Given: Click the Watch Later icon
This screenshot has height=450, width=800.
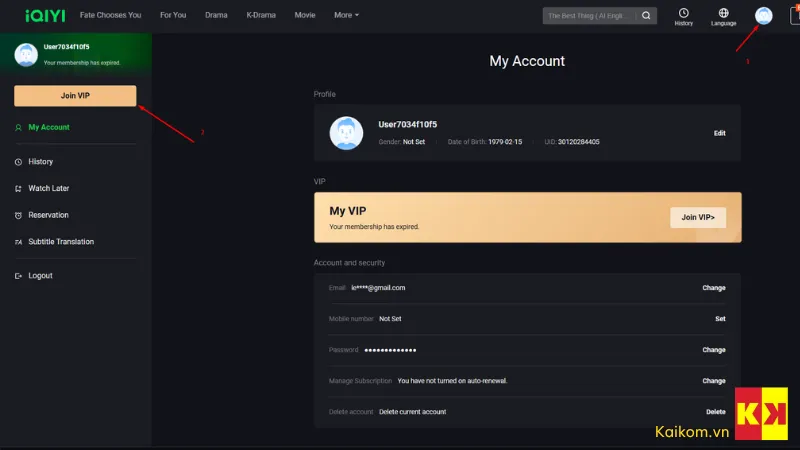Looking at the screenshot, I should 18,189.
